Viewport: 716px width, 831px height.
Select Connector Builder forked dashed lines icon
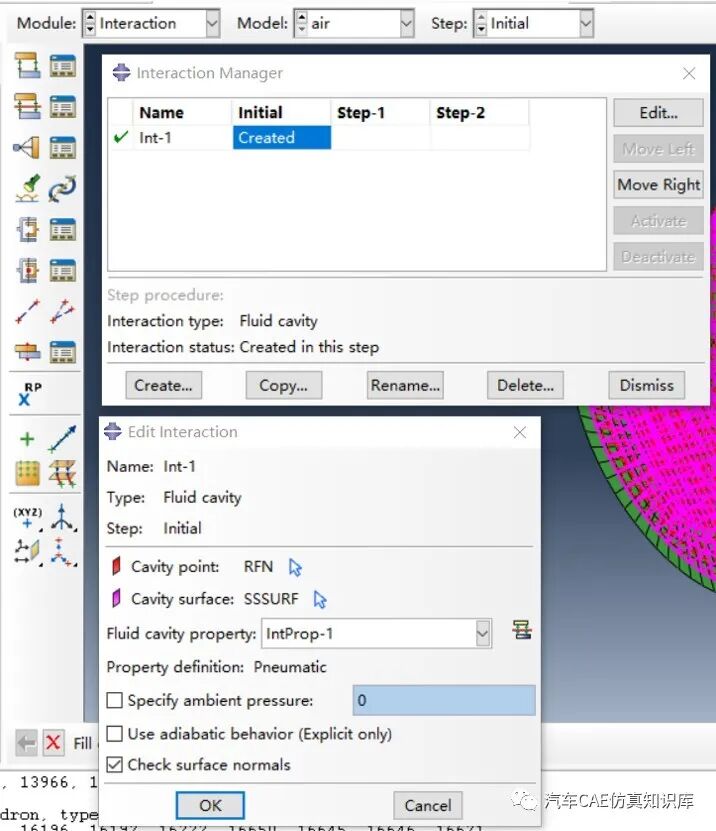click(x=63, y=311)
